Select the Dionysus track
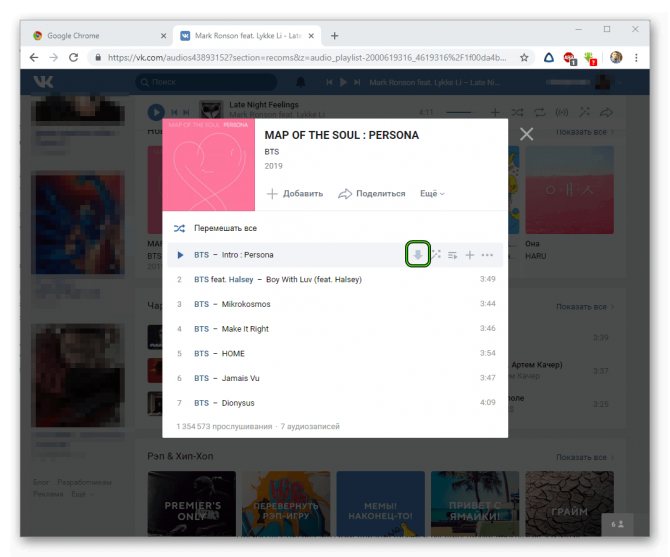The width and height of the screenshot is (670, 557). [x=335, y=403]
